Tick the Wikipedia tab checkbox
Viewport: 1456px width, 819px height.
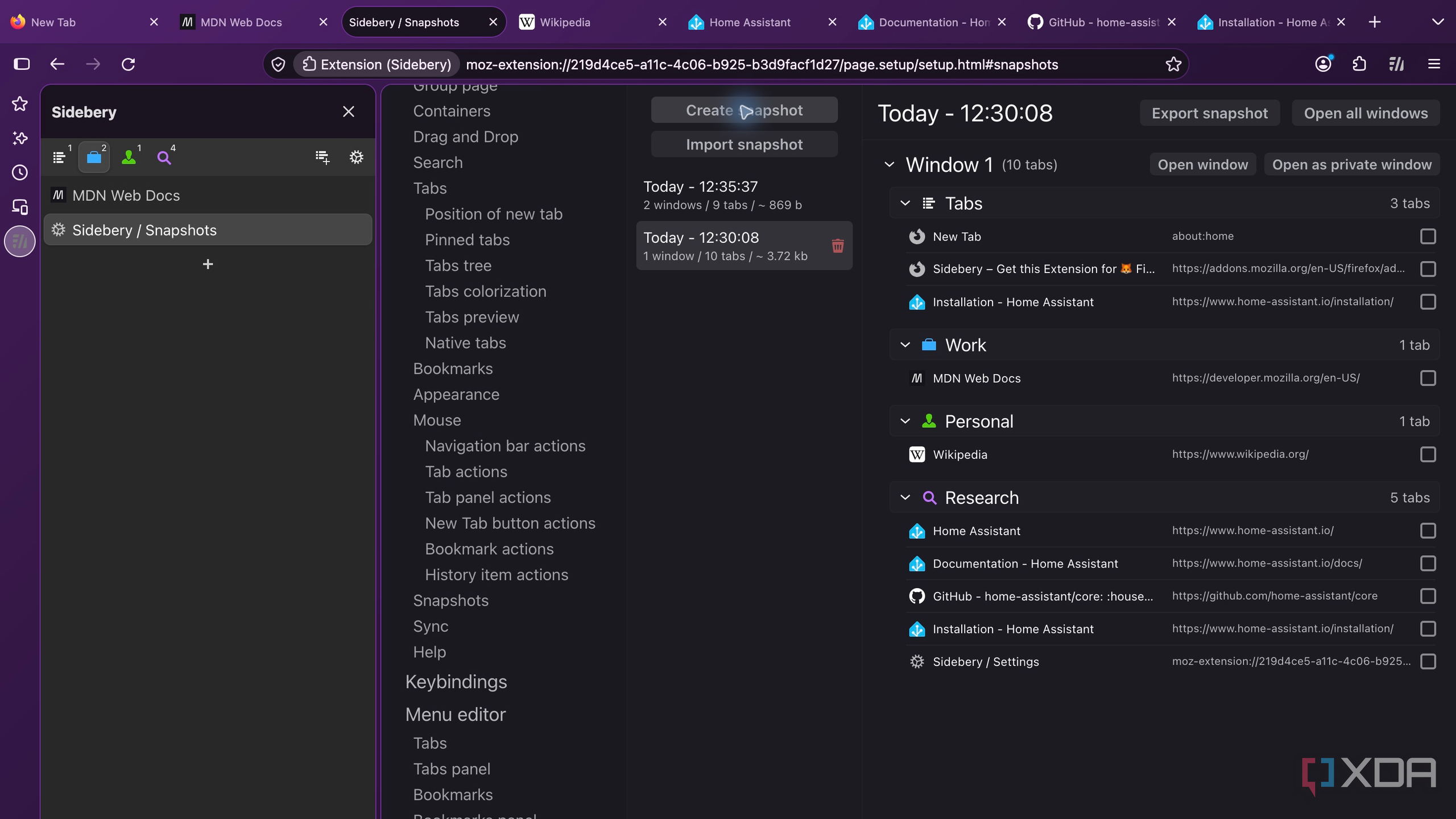1428,454
